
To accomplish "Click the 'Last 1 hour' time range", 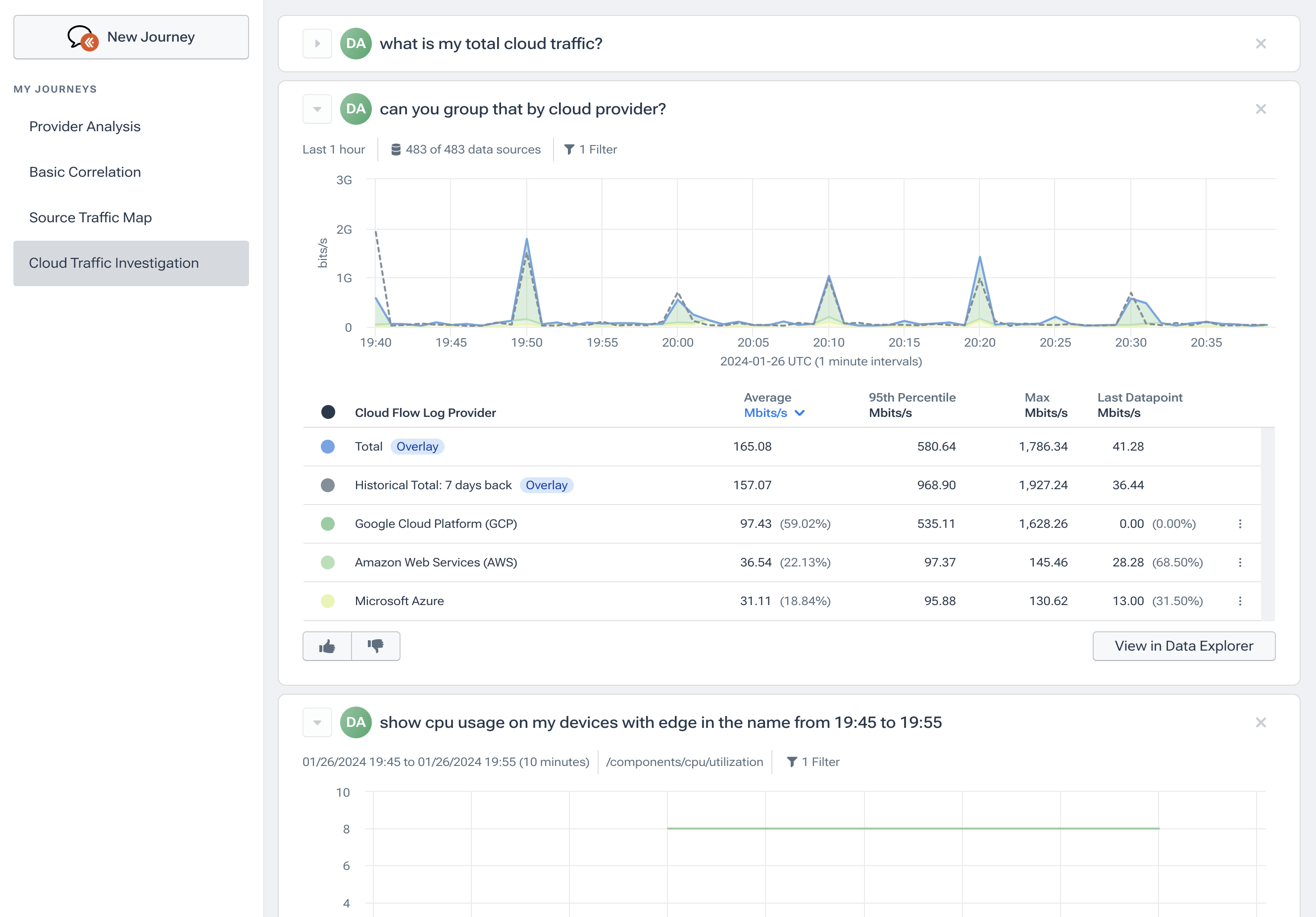I will (x=334, y=150).
